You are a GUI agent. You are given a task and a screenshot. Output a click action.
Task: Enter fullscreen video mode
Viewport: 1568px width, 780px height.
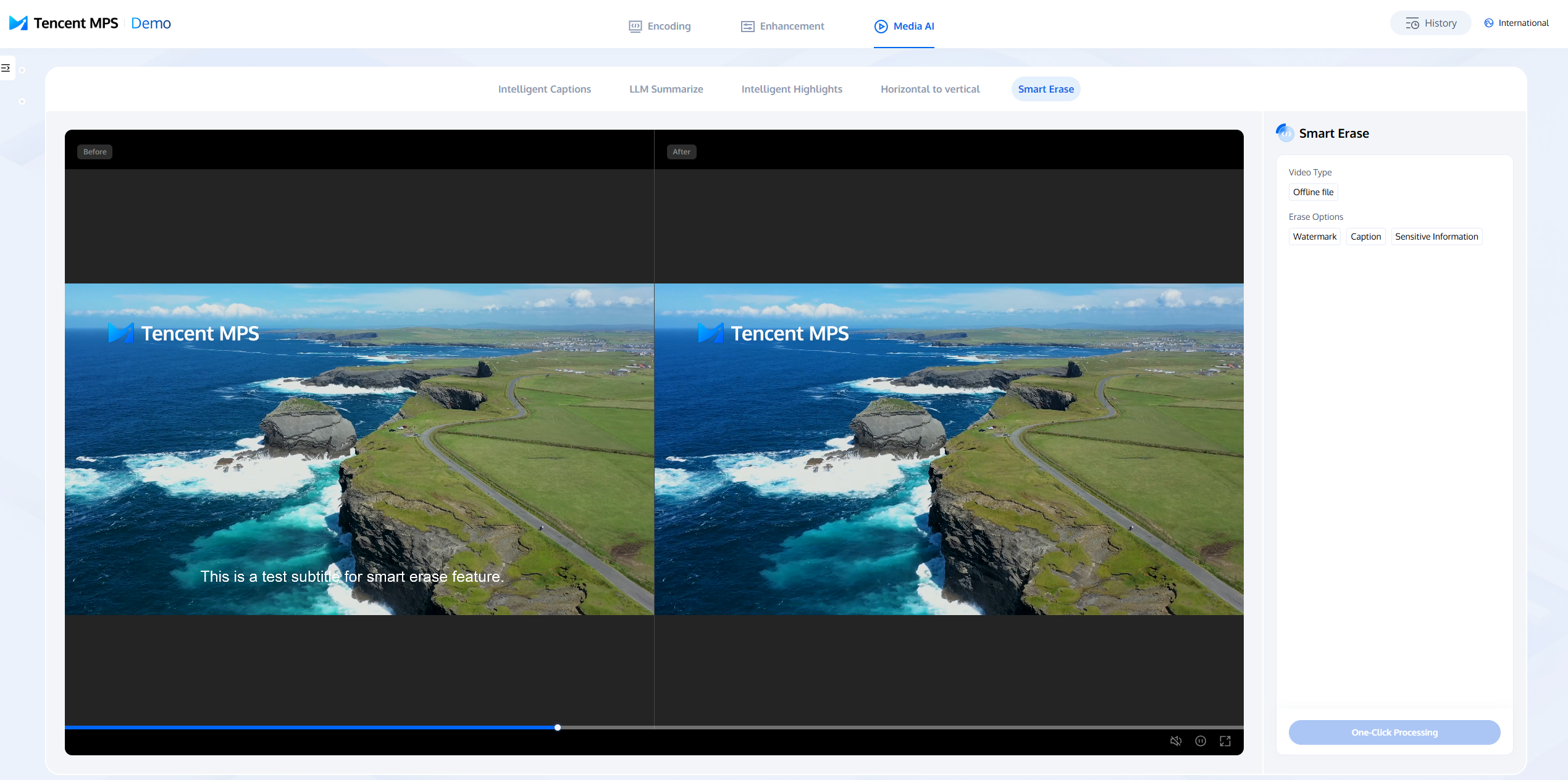(x=1225, y=741)
